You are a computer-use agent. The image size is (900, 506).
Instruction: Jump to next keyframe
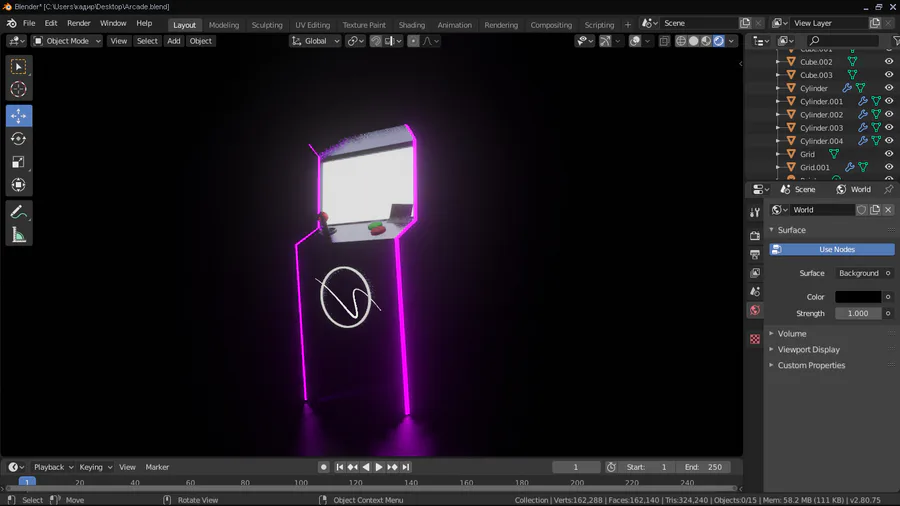(x=392, y=467)
